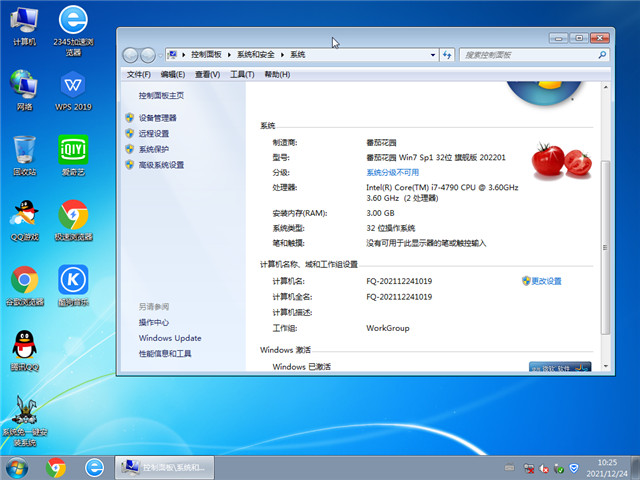Expand the arrow before 系统和安全 breadcrumb
640x480 pixels.
229,55
